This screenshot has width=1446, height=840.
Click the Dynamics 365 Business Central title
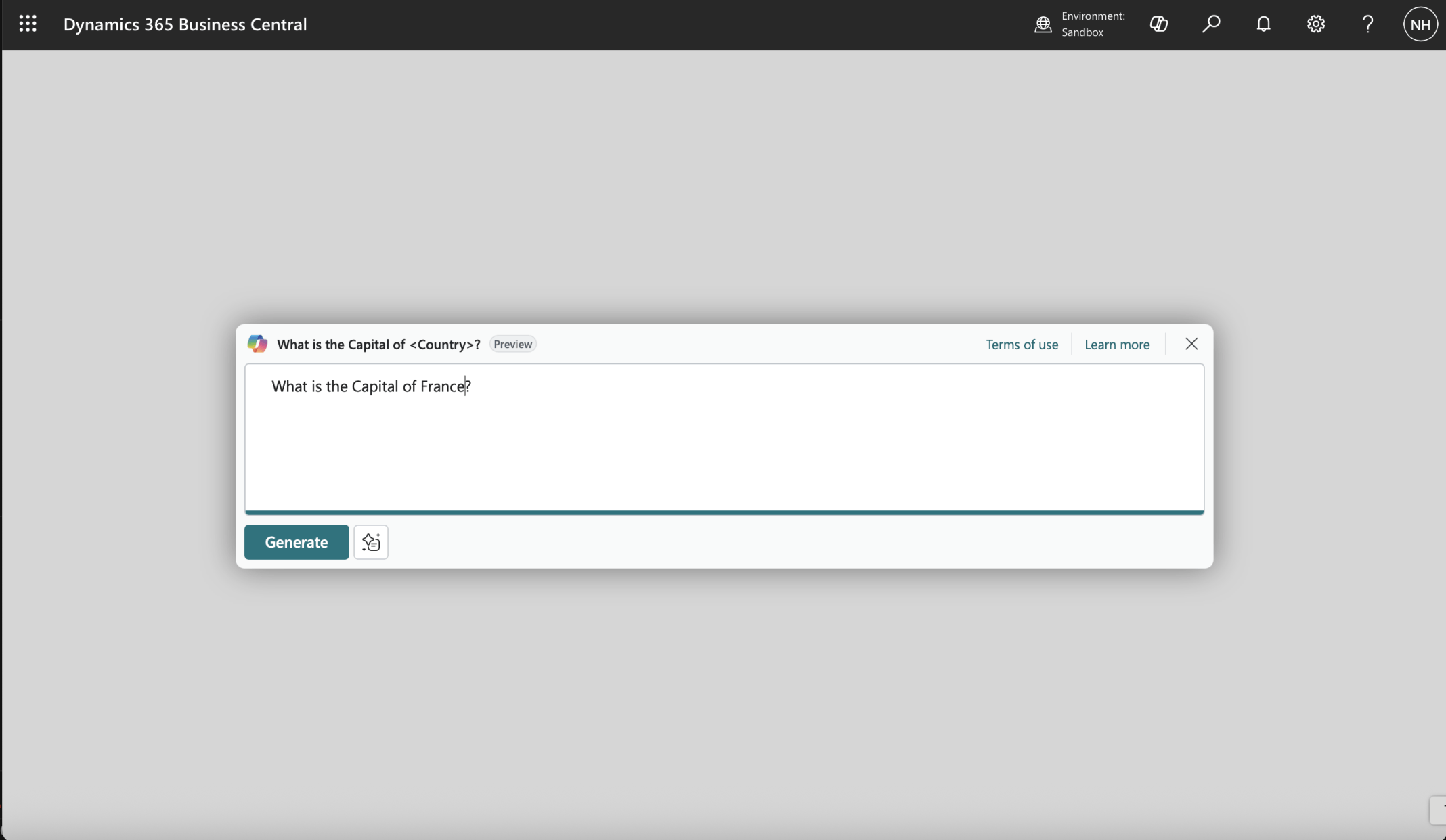[185, 24]
